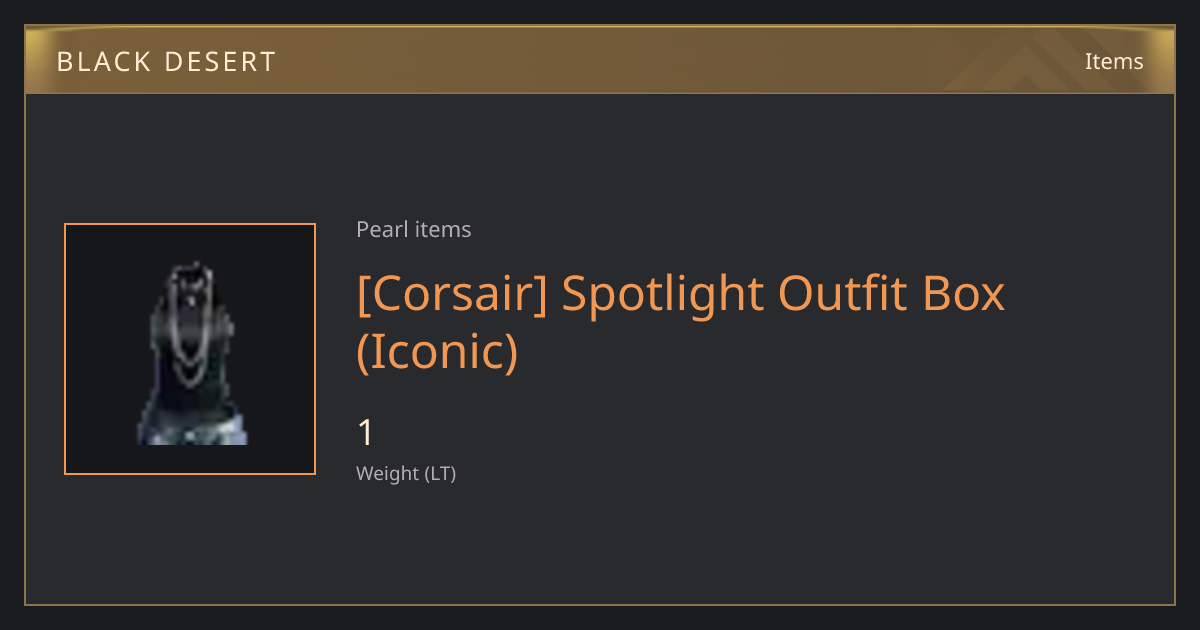Click the [Corsair] class tag in the title

coord(452,294)
